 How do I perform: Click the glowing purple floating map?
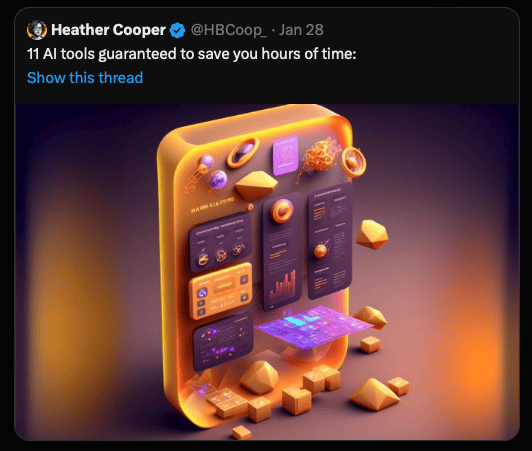click(314, 327)
